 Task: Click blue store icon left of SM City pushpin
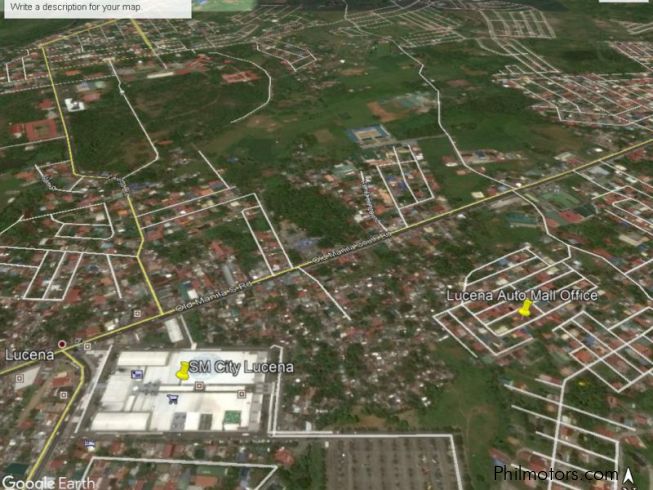(137, 374)
